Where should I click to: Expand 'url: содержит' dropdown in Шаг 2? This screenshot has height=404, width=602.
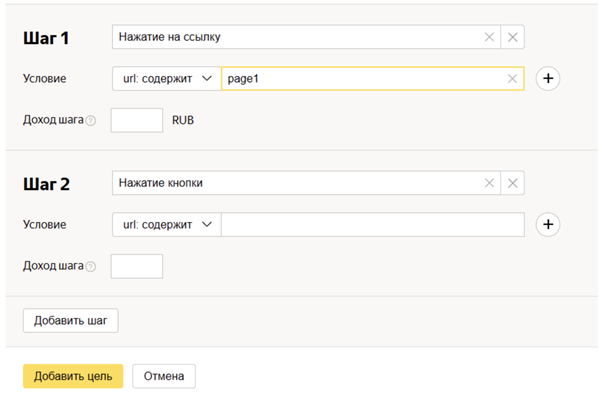[166, 225]
